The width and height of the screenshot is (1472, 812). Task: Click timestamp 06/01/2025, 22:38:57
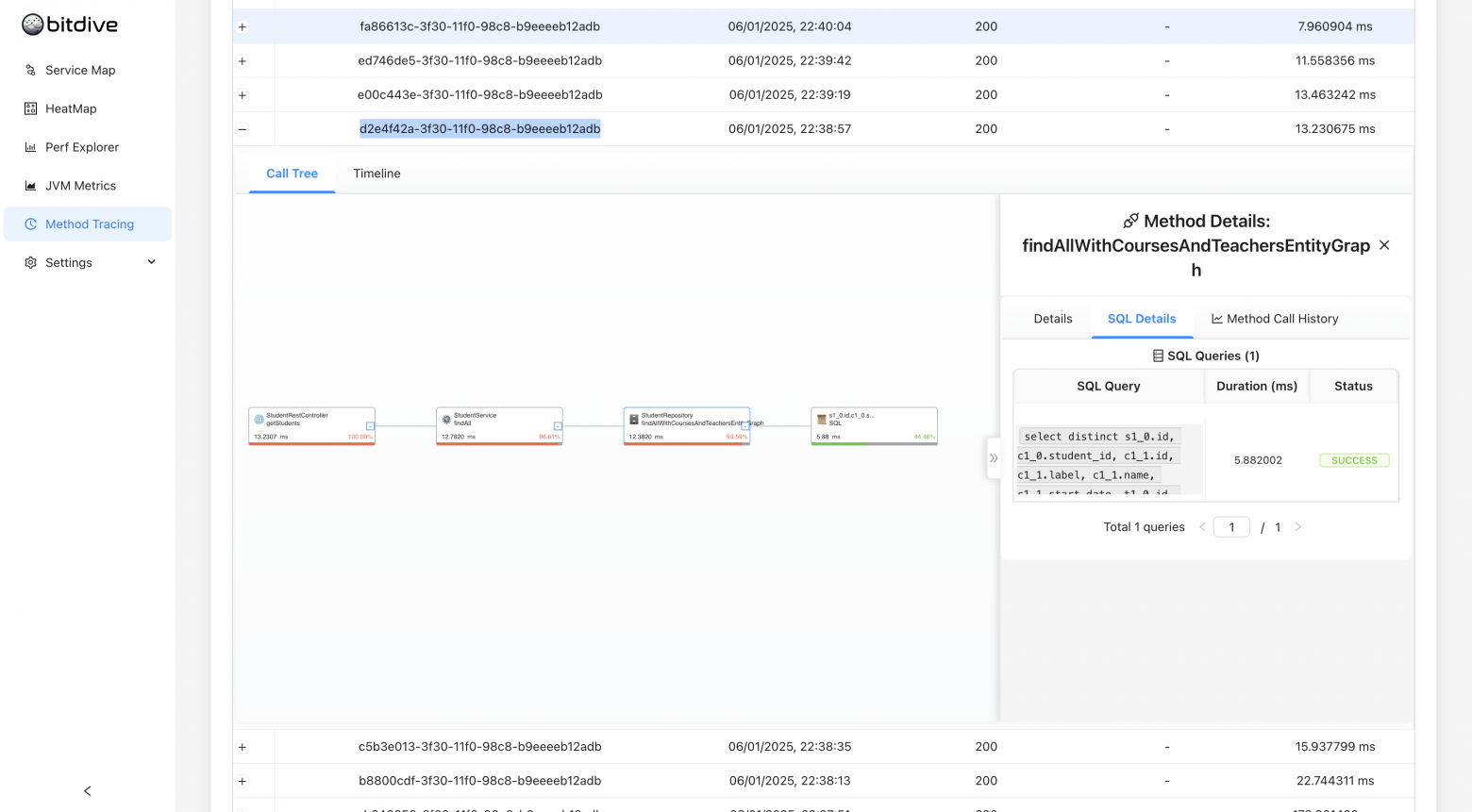(x=790, y=129)
